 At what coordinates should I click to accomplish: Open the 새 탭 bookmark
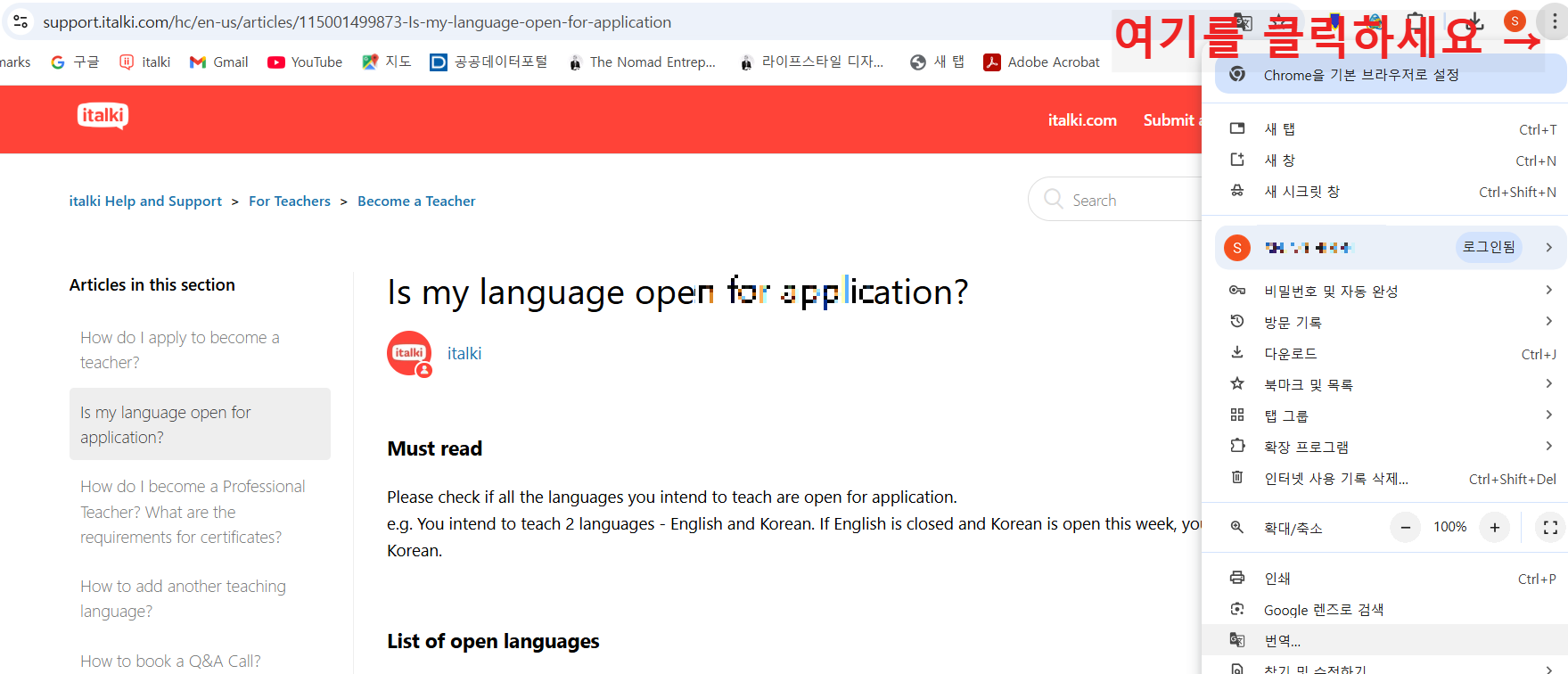pos(938,62)
